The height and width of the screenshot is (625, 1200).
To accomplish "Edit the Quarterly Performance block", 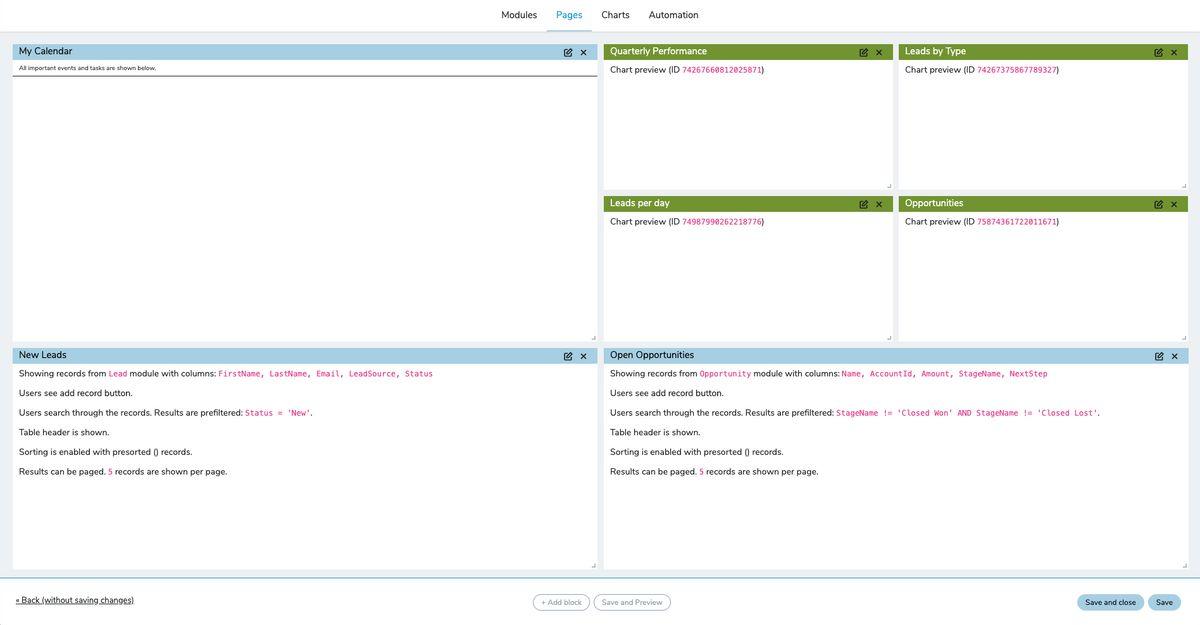I will click(x=864, y=52).
